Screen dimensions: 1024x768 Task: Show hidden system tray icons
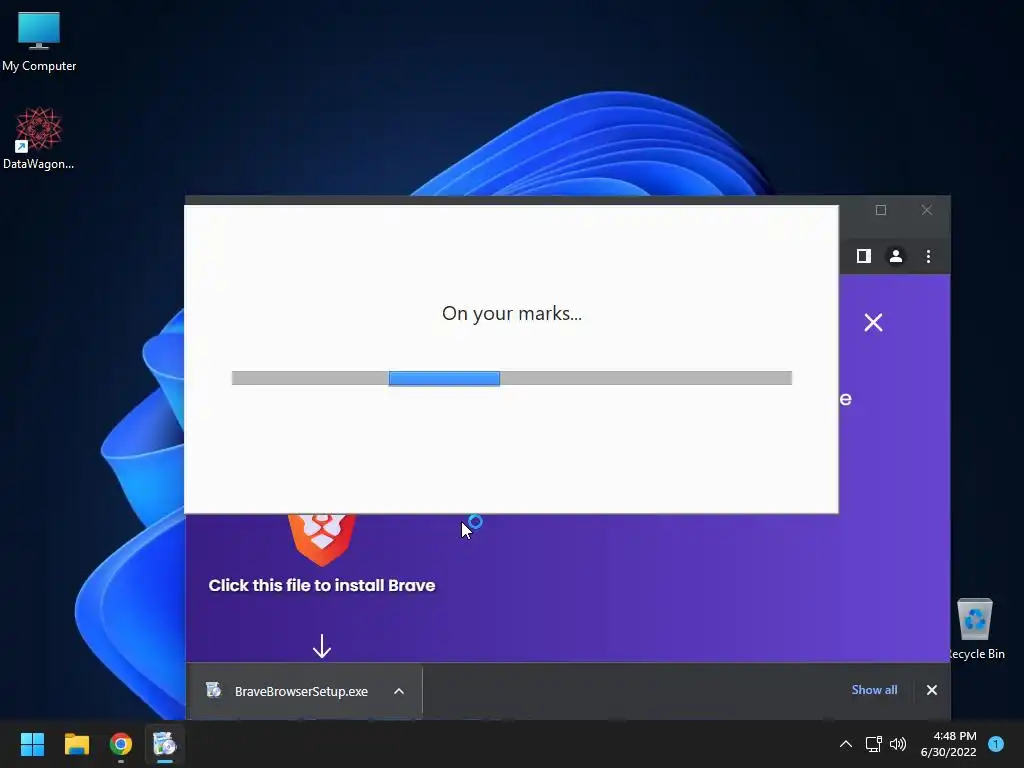click(846, 744)
